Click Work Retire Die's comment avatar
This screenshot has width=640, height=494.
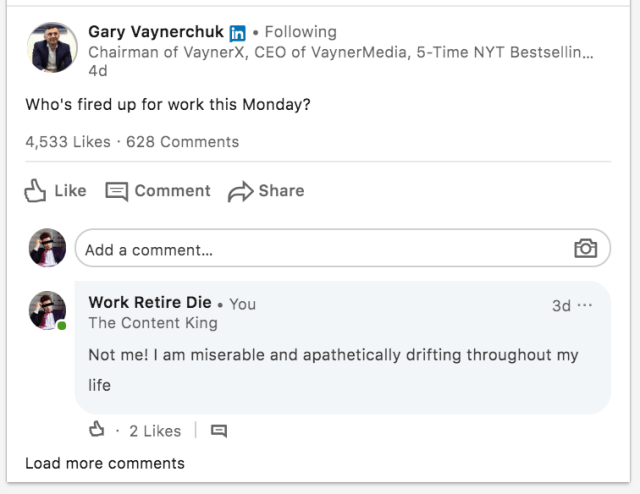(47, 311)
